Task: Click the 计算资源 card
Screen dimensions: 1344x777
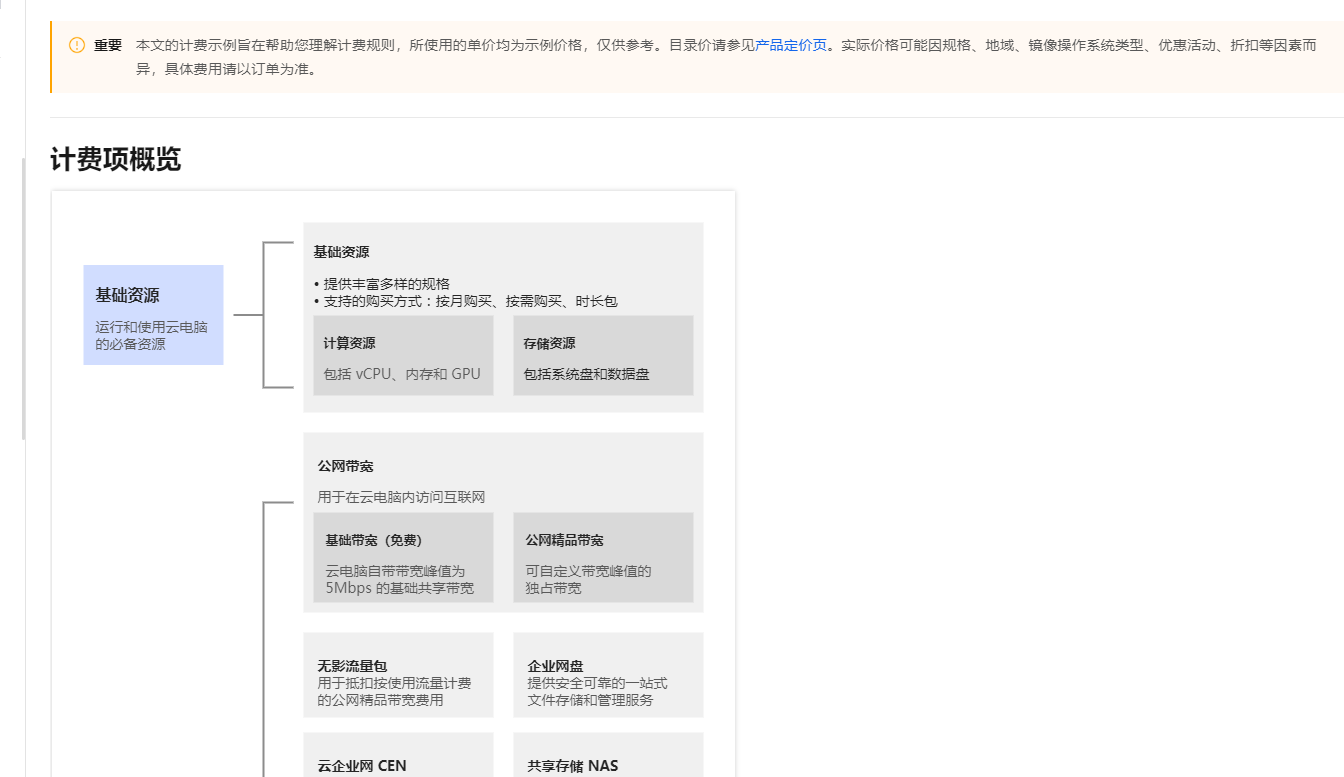Action: click(403, 355)
